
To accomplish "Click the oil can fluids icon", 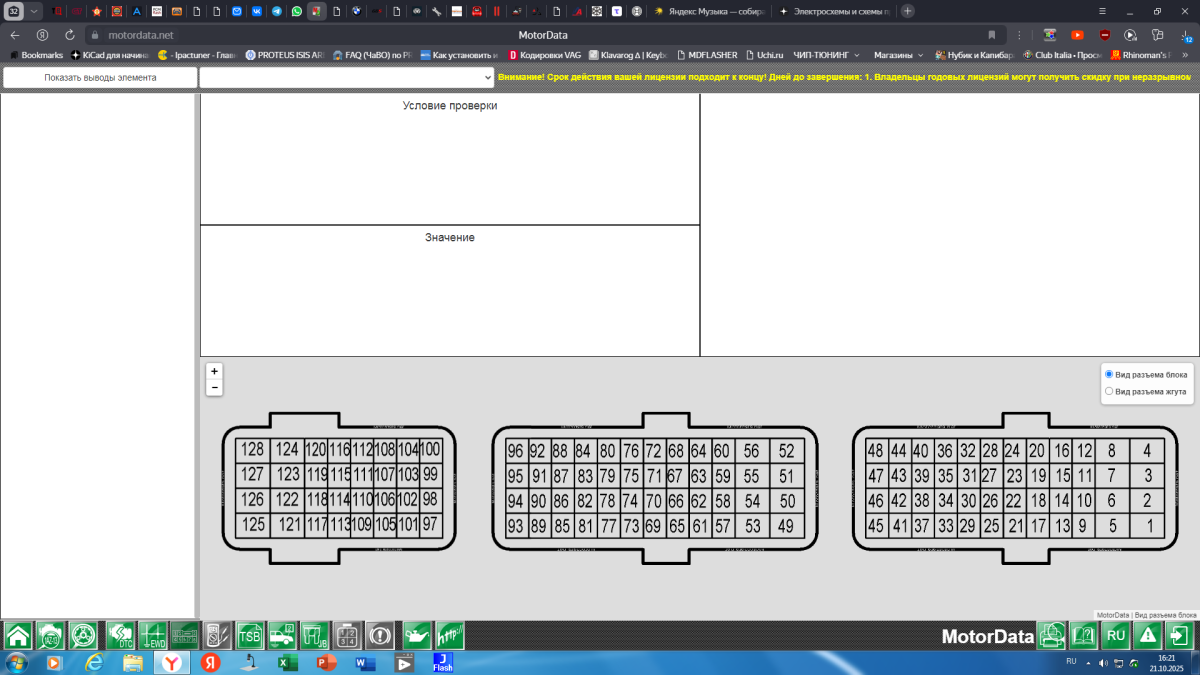I will click(416, 635).
